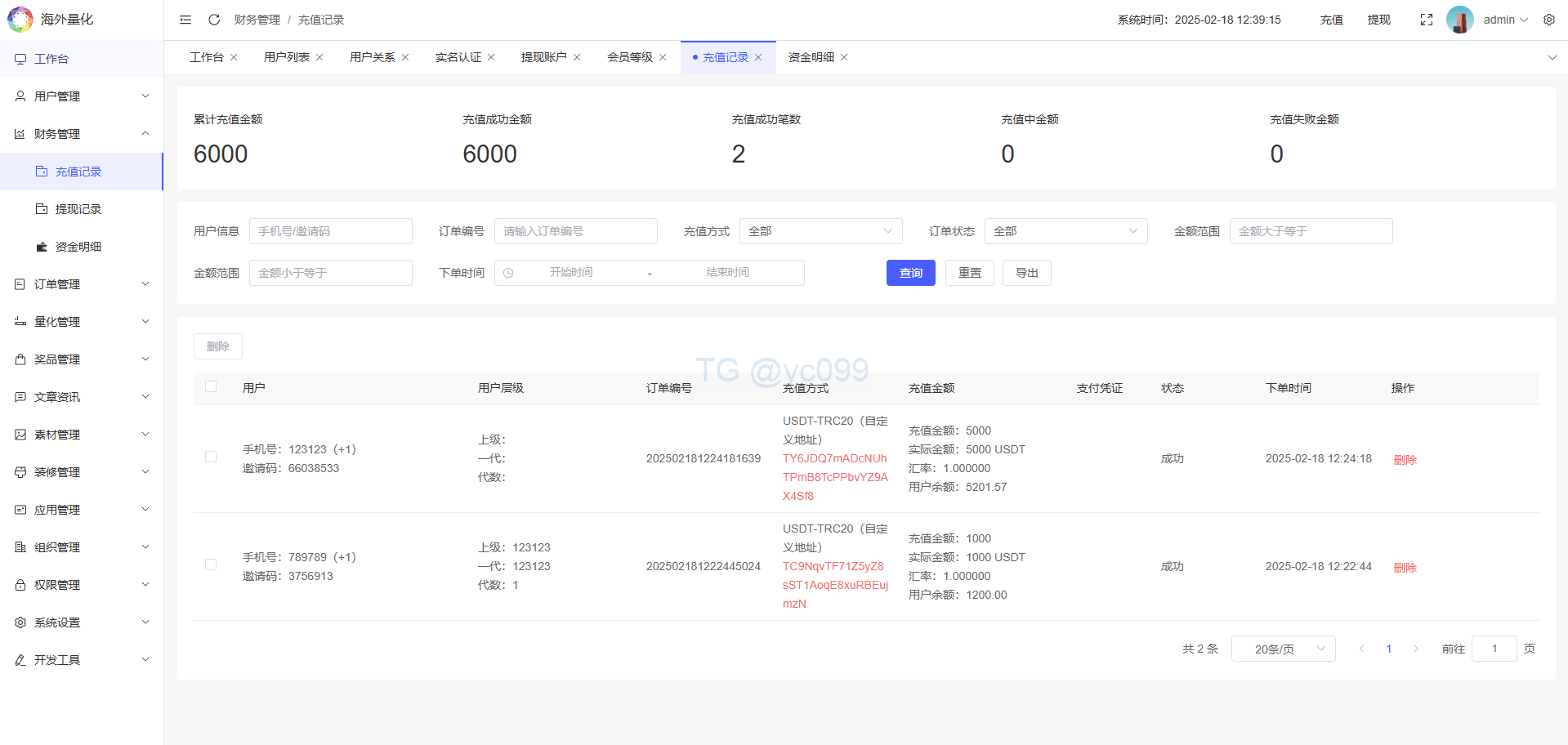This screenshot has height=745, width=1568.
Task: Collapse the sidebar with the hamburger icon
Action: (185, 20)
